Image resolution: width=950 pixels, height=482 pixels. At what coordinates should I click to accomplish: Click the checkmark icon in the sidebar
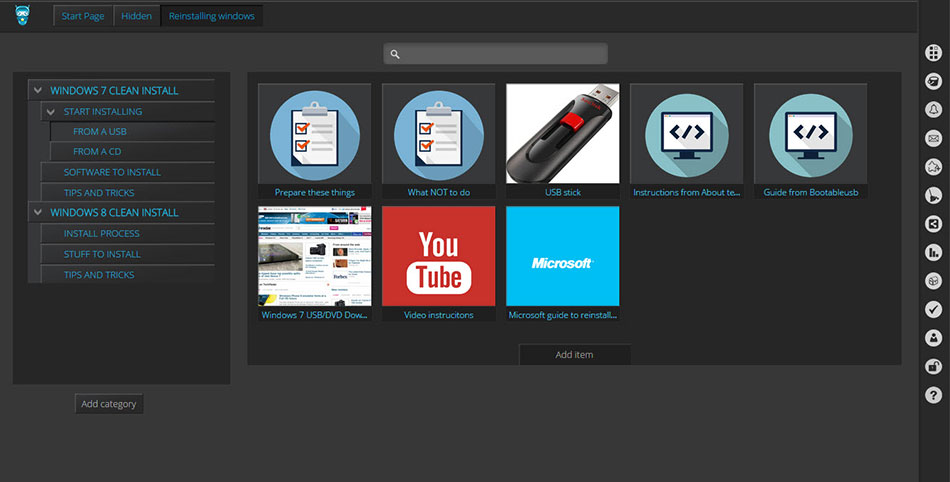[933, 310]
